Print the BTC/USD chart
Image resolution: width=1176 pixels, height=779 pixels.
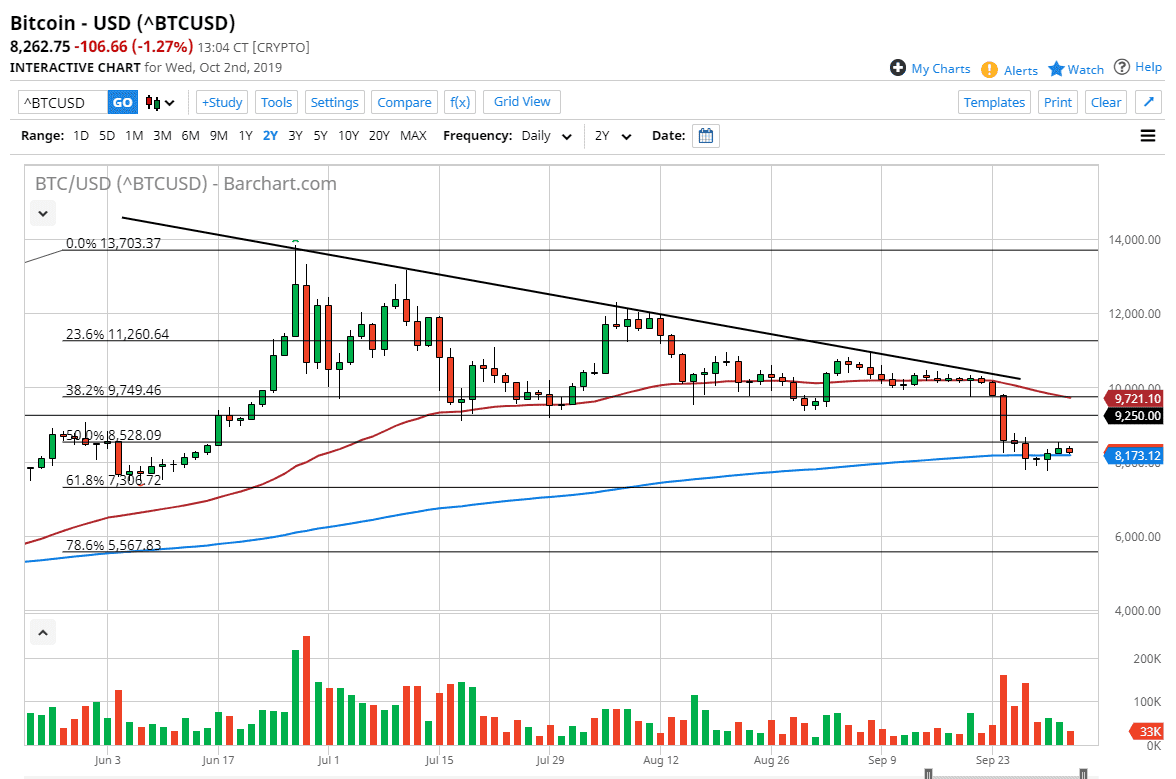[x=1057, y=101]
